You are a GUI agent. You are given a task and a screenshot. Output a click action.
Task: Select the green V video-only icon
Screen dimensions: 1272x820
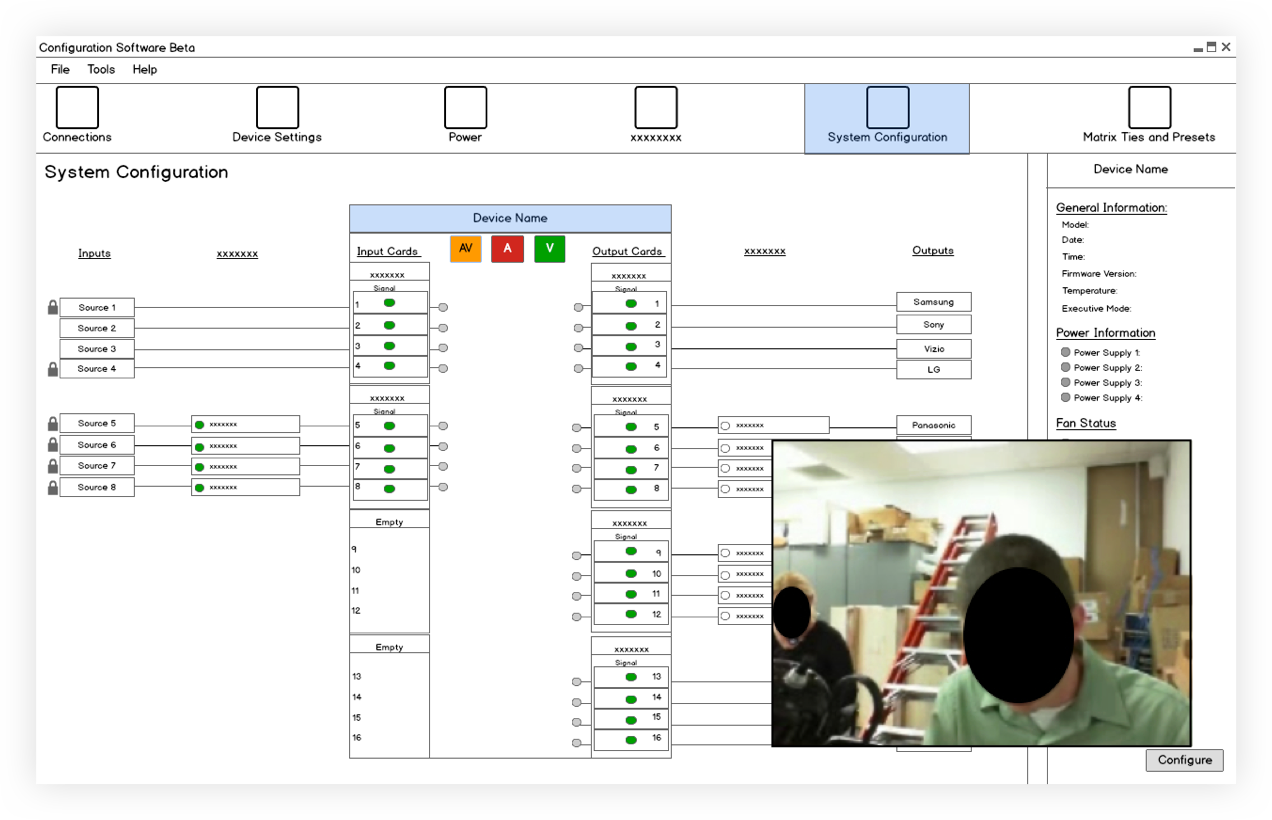tap(549, 249)
